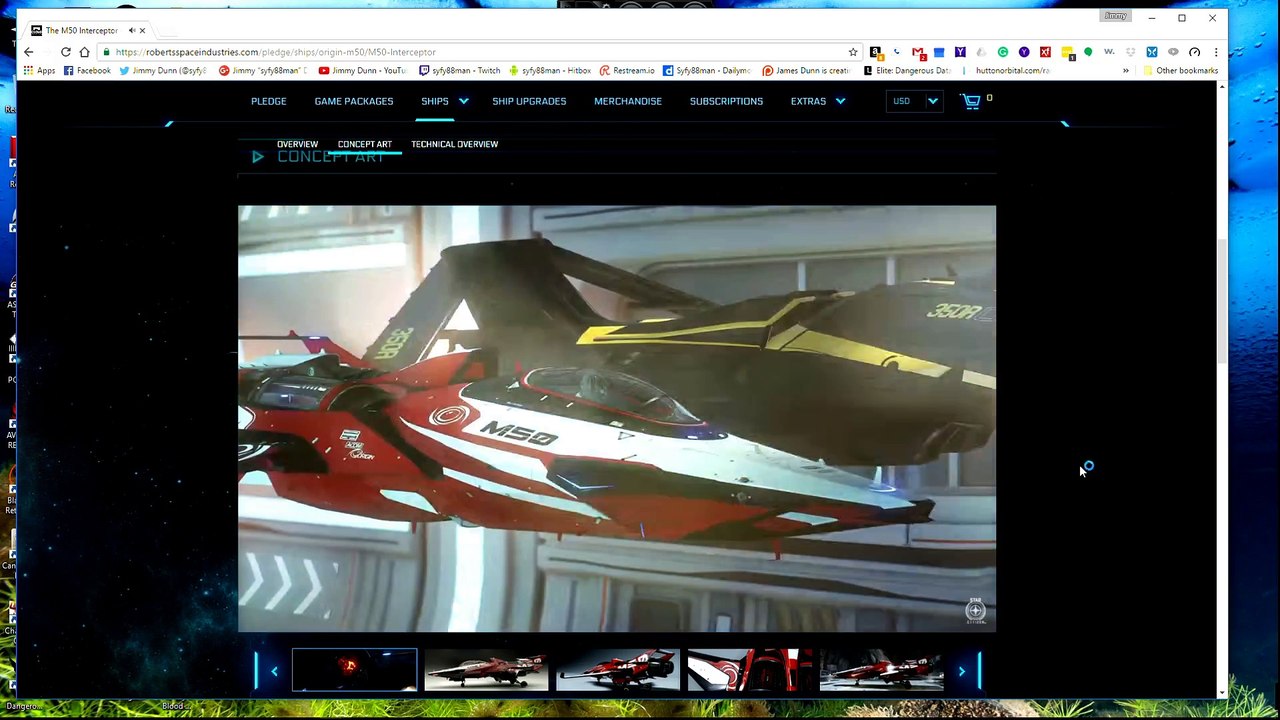The width and height of the screenshot is (1280, 720).
Task: Click the blue calendar extension icon
Action: [939, 52]
